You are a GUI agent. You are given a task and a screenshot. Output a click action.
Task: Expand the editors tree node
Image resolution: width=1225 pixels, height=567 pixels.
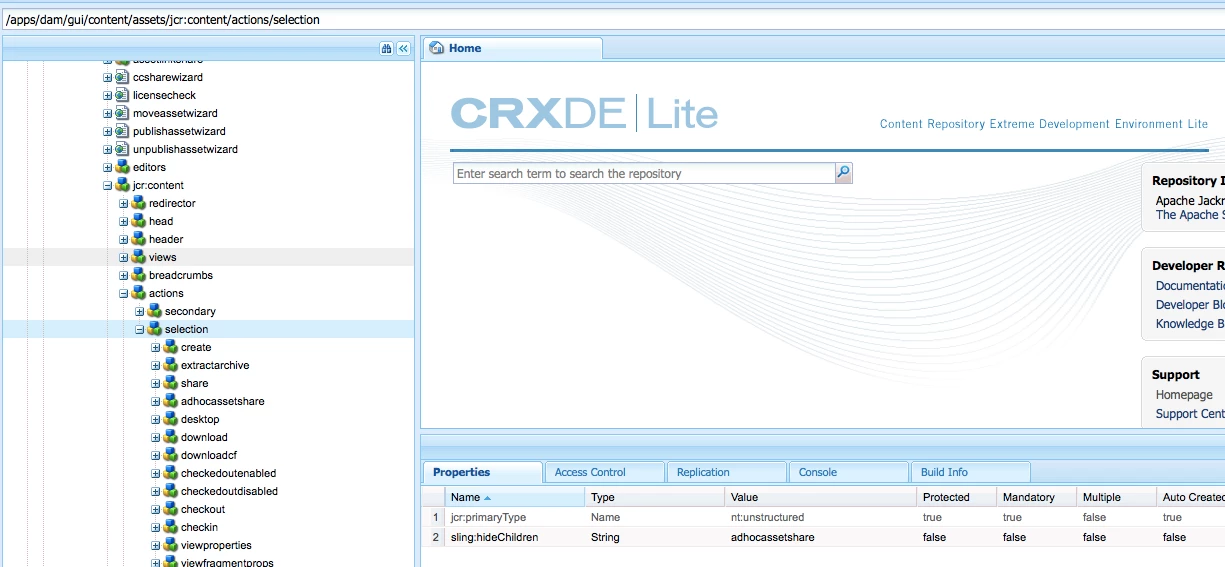(x=108, y=167)
